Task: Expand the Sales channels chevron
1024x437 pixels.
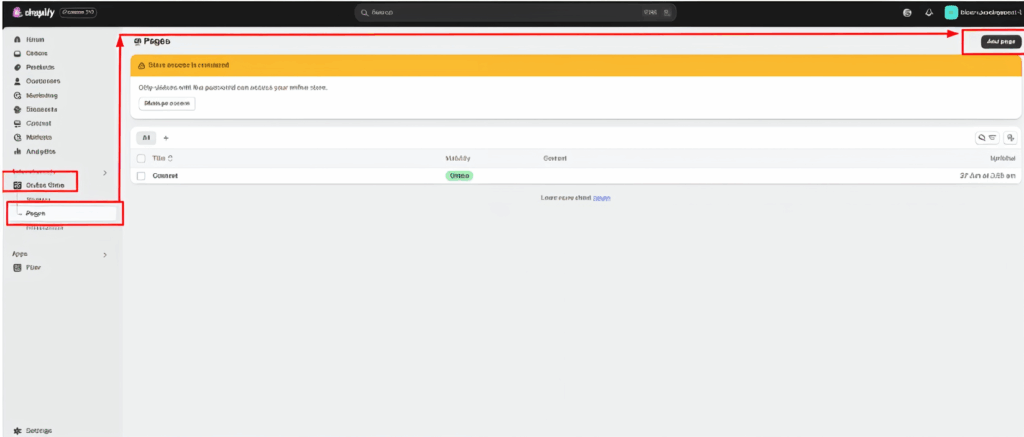Action: pyautogui.click(x=105, y=173)
